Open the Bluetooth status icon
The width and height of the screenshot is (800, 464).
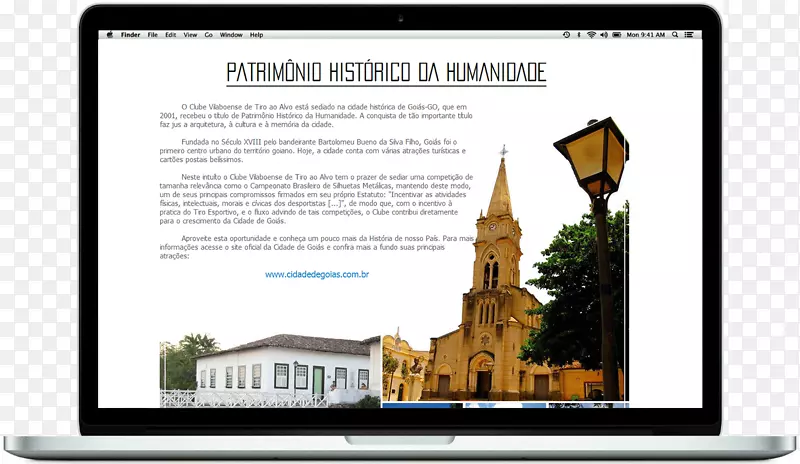(x=578, y=35)
